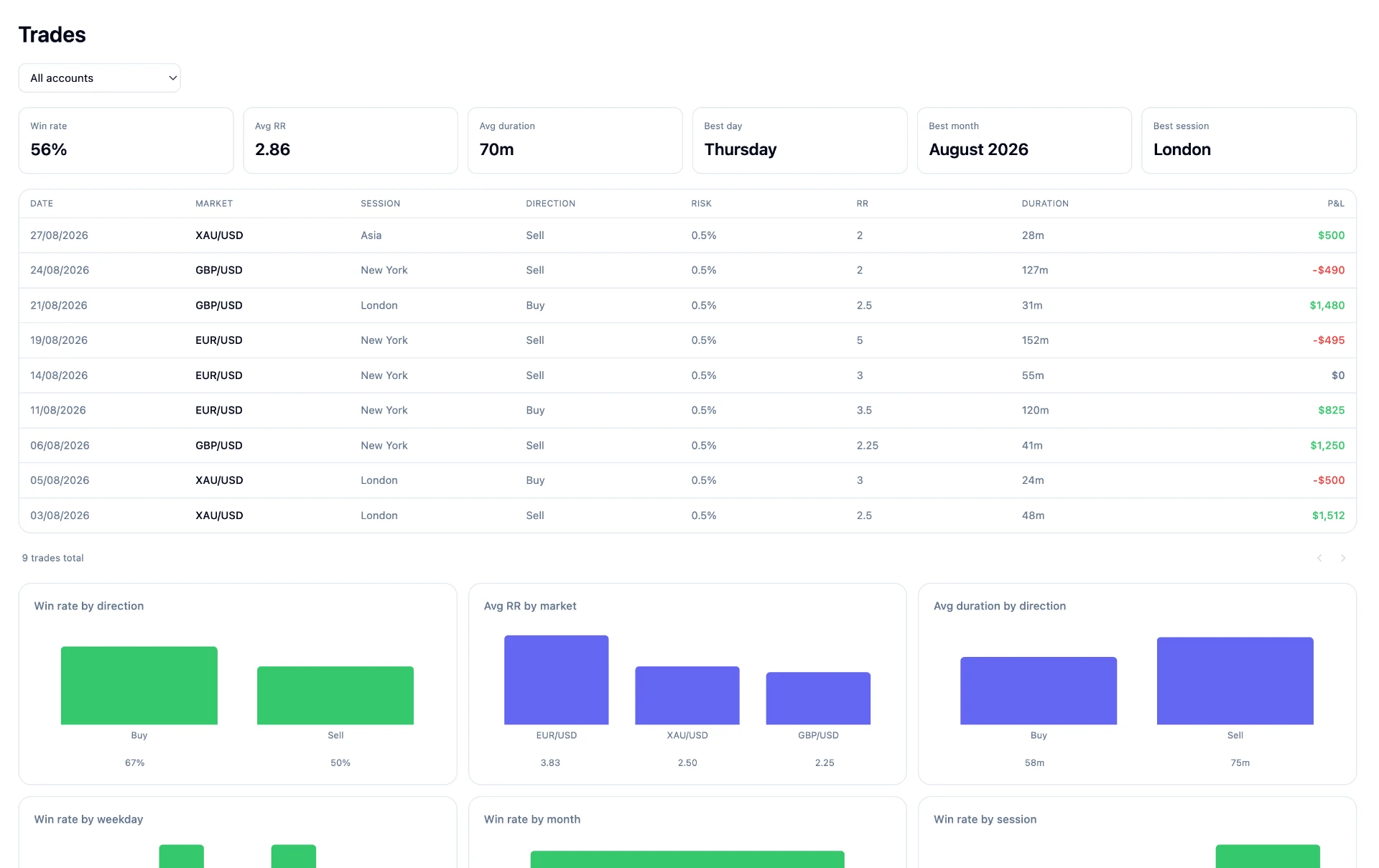Click the $1,480 P&L value
Screen dimensions: 1379x868
pyautogui.click(x=1327, y=305)
